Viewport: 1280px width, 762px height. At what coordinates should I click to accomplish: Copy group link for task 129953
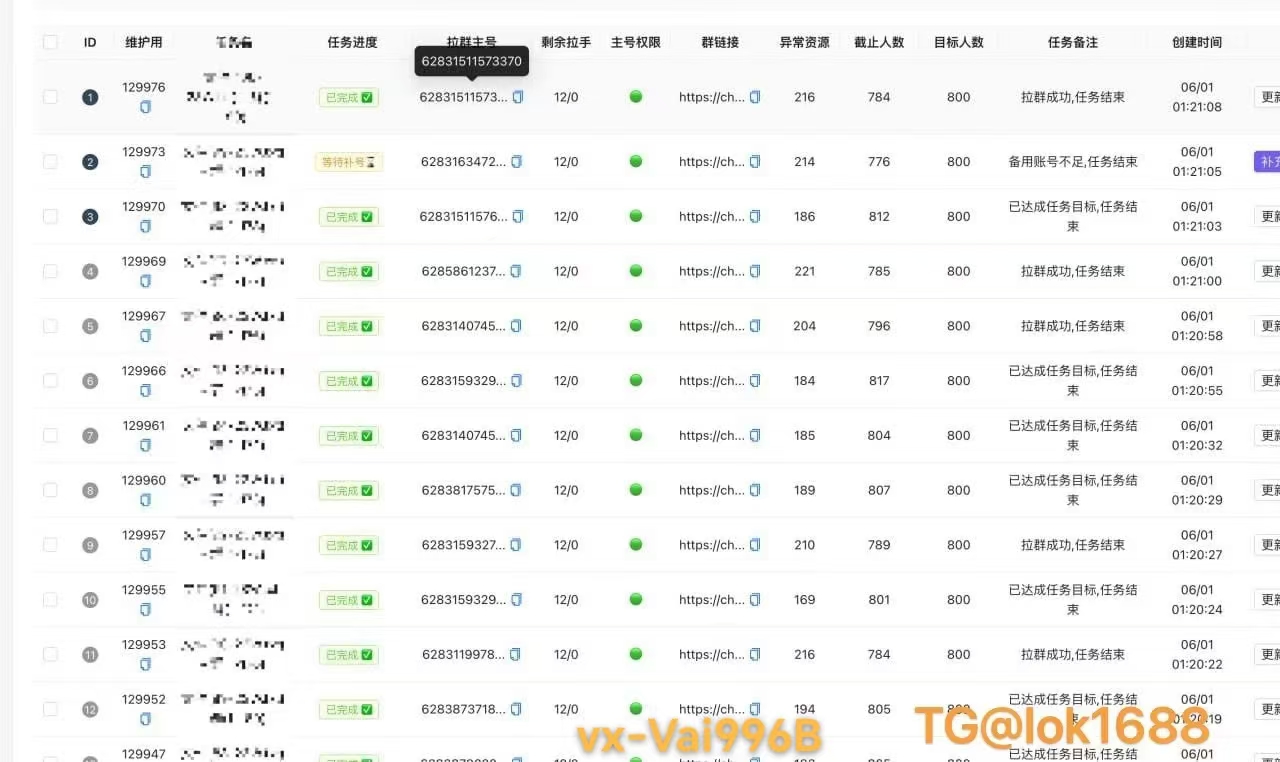755,655
